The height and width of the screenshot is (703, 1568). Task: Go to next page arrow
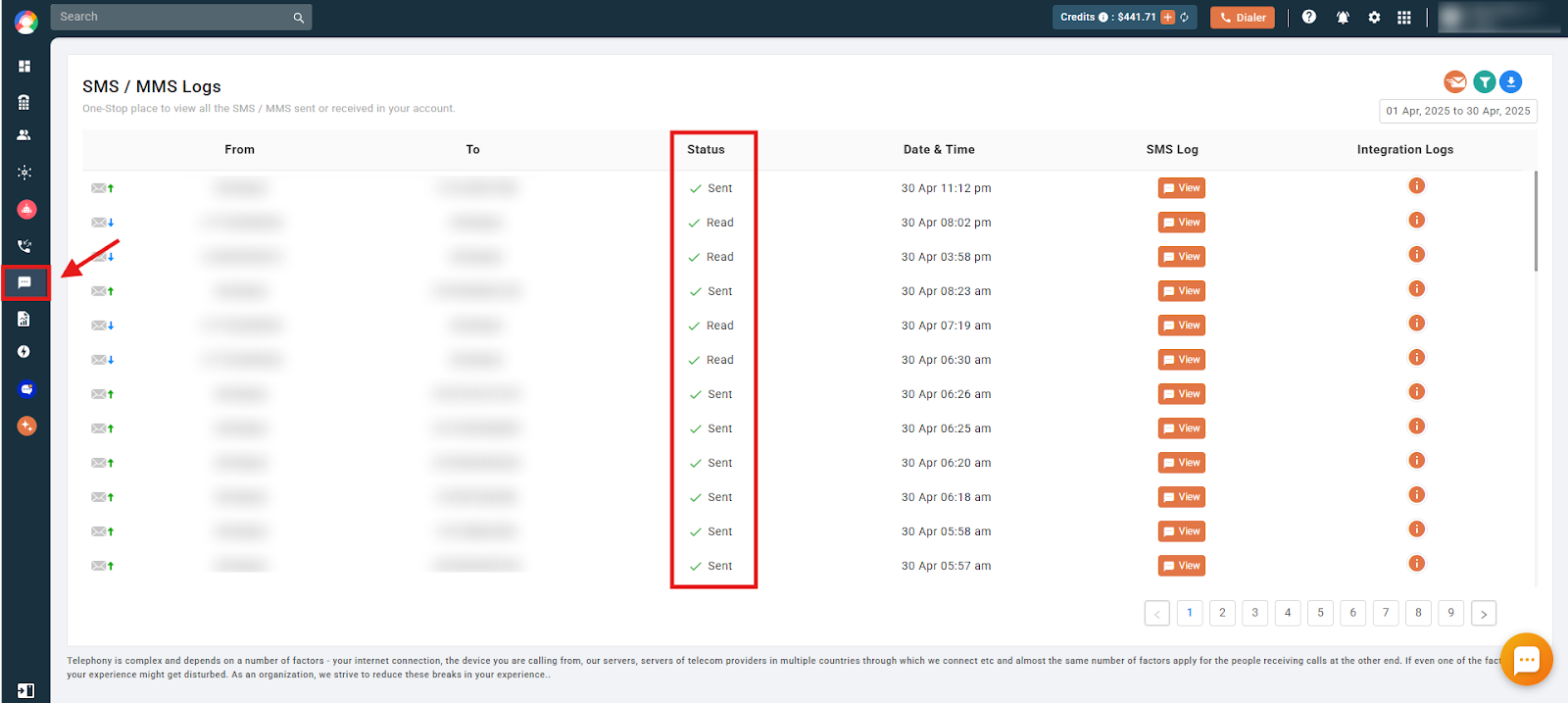1484,614
